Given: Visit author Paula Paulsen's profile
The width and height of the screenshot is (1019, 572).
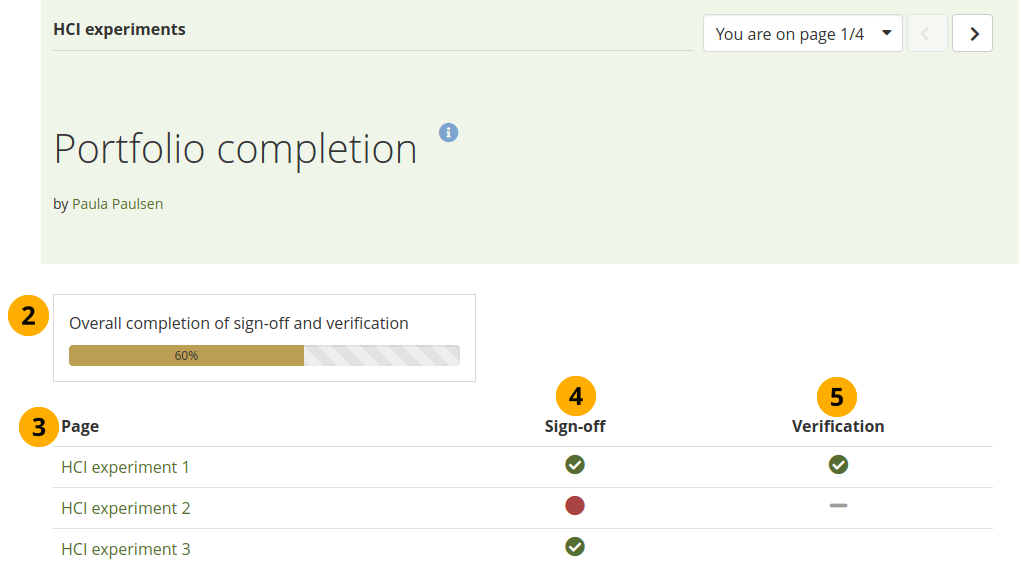Looking at the screenshot, I should (117, 204).
